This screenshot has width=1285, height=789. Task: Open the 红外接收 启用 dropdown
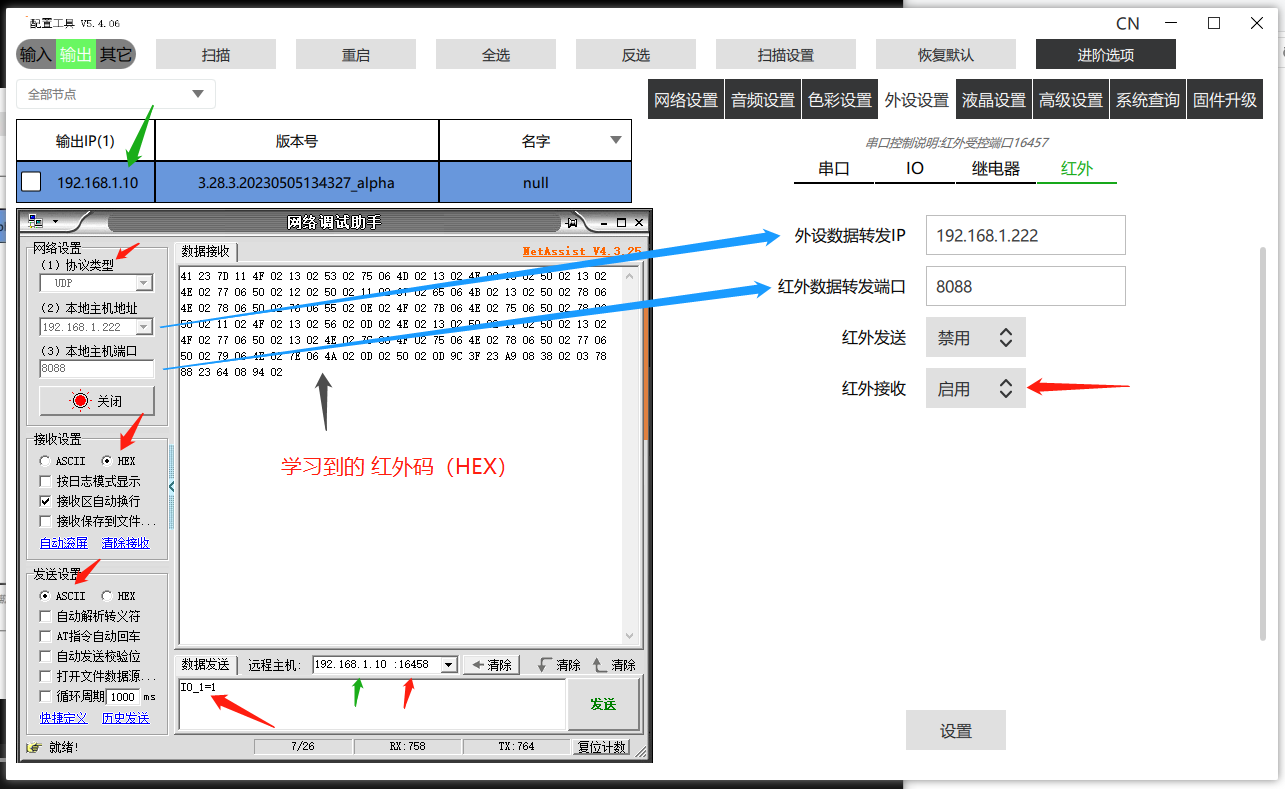(975, 389)
